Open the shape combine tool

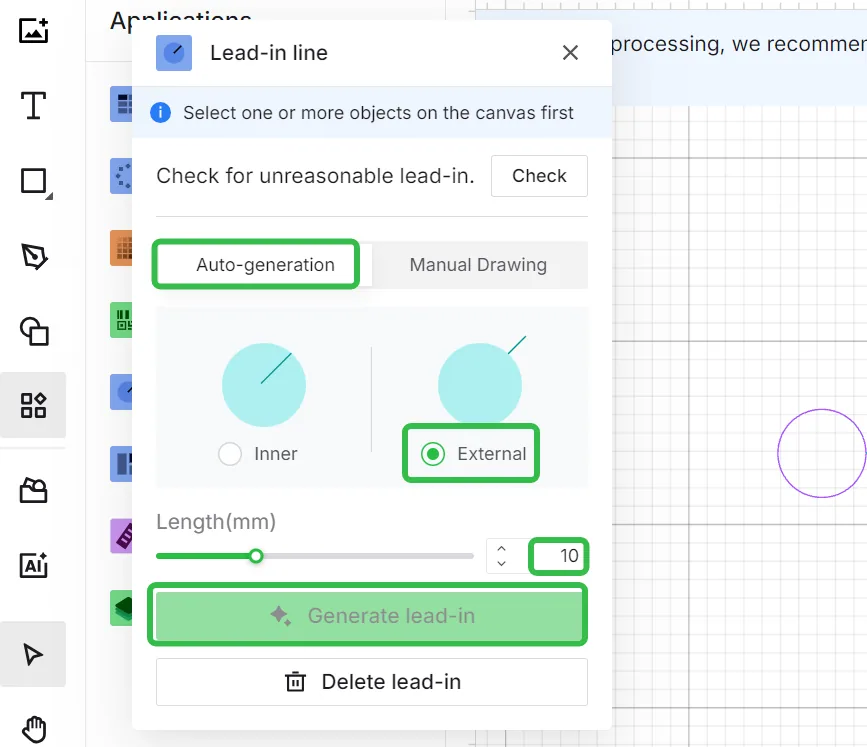(x=34, y=331)
